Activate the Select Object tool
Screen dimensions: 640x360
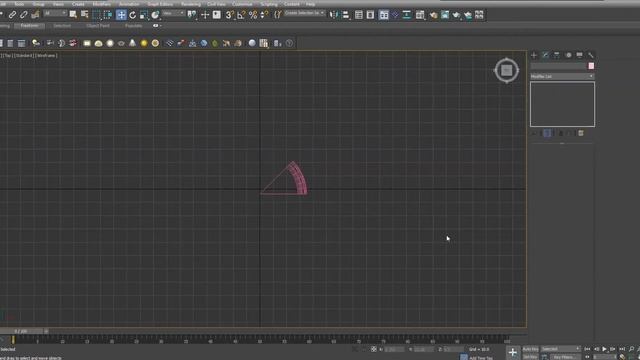[x=73, y=15]
